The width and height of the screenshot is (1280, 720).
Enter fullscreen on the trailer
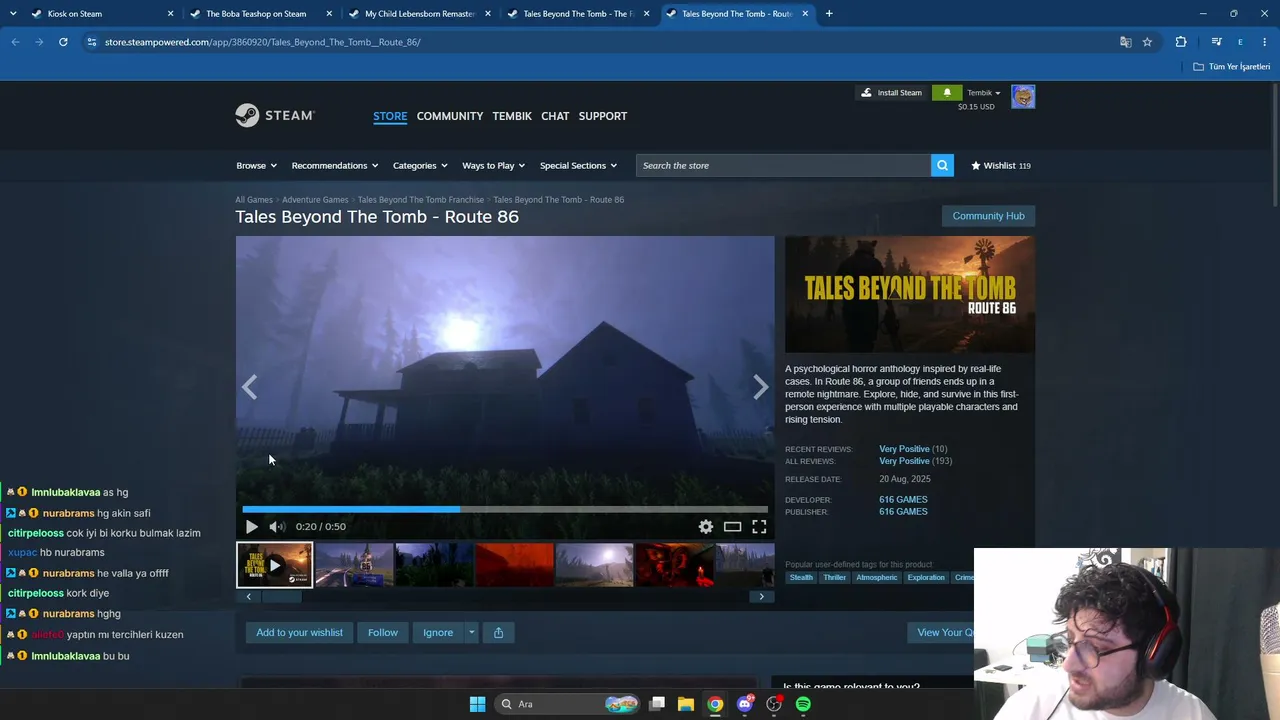(759, 527)
